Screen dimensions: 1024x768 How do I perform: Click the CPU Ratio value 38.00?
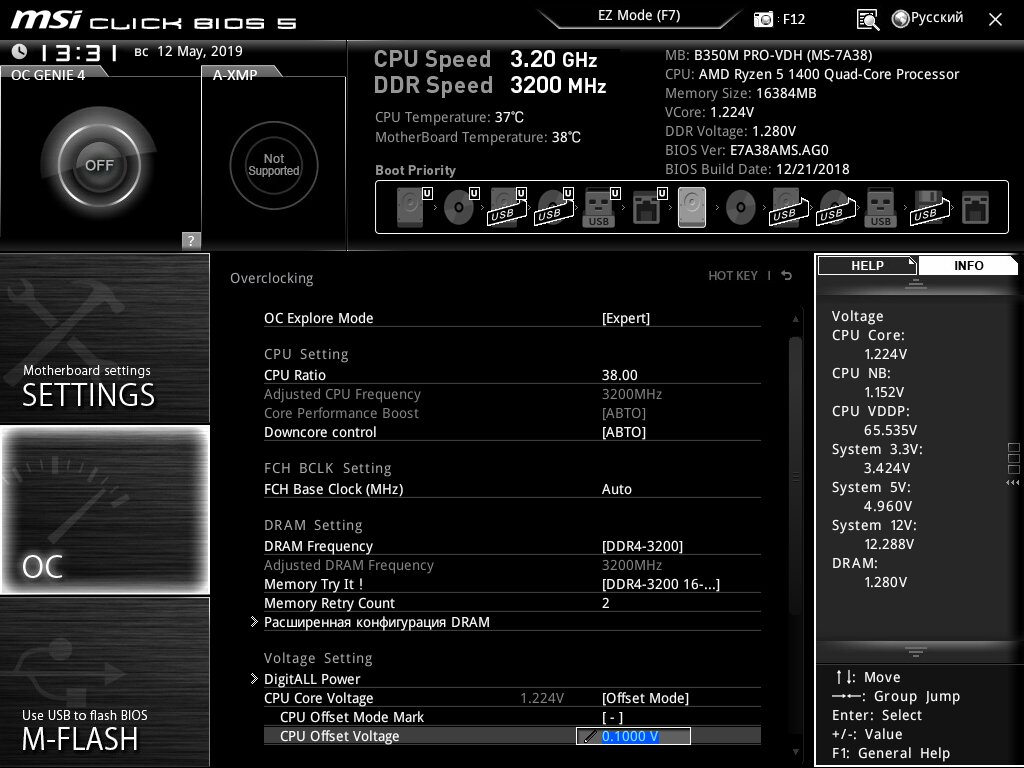pyautogui.click(x=620, y=375)
